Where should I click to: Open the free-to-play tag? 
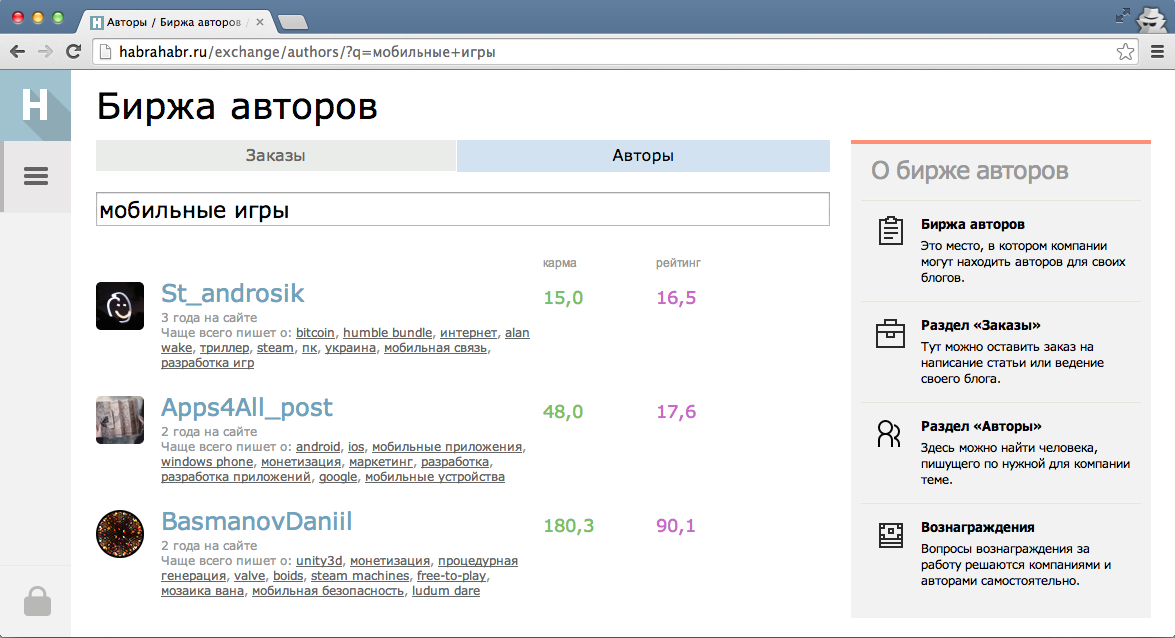tap(451, 576)
